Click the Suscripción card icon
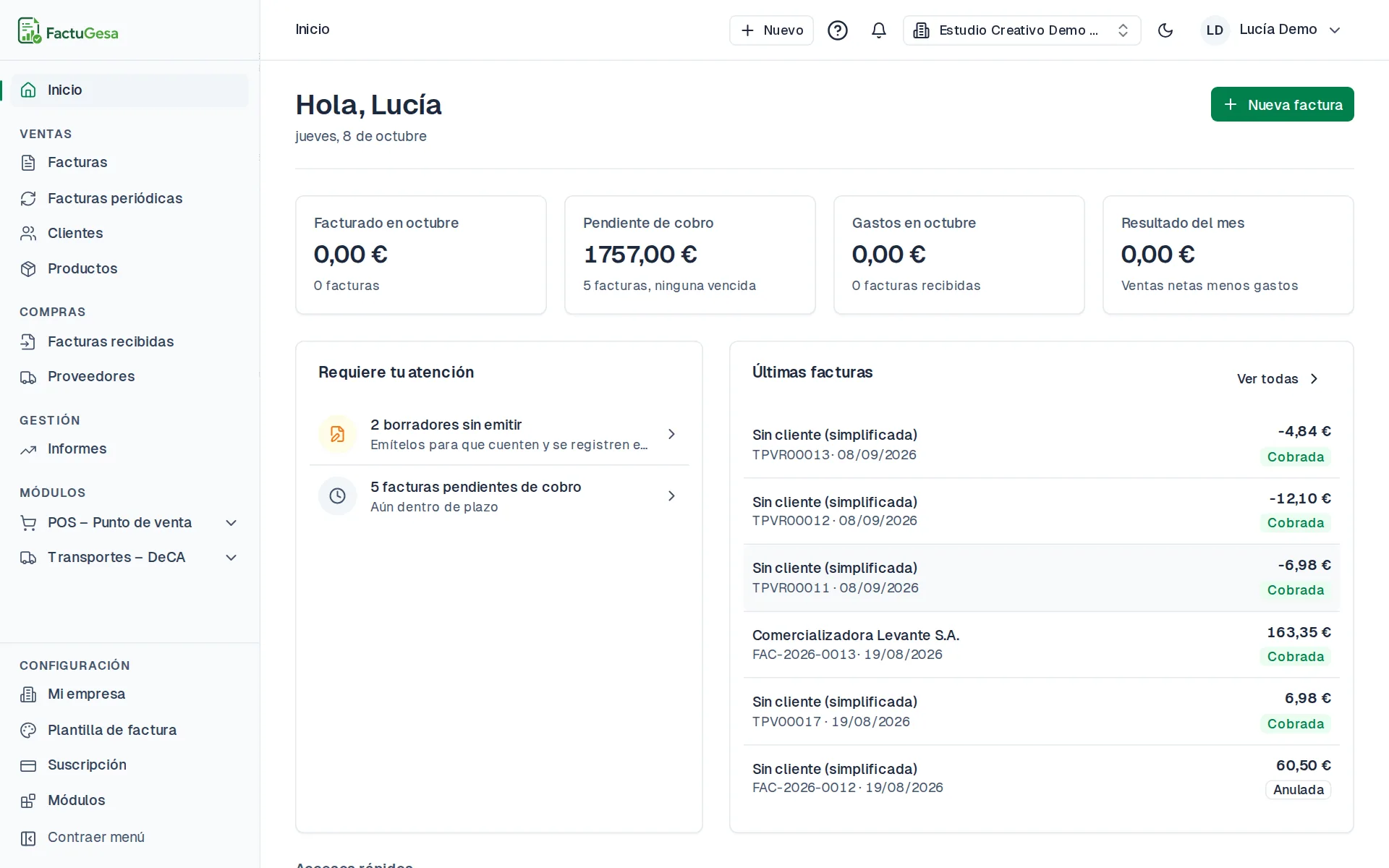 click(x=28, y=765)
